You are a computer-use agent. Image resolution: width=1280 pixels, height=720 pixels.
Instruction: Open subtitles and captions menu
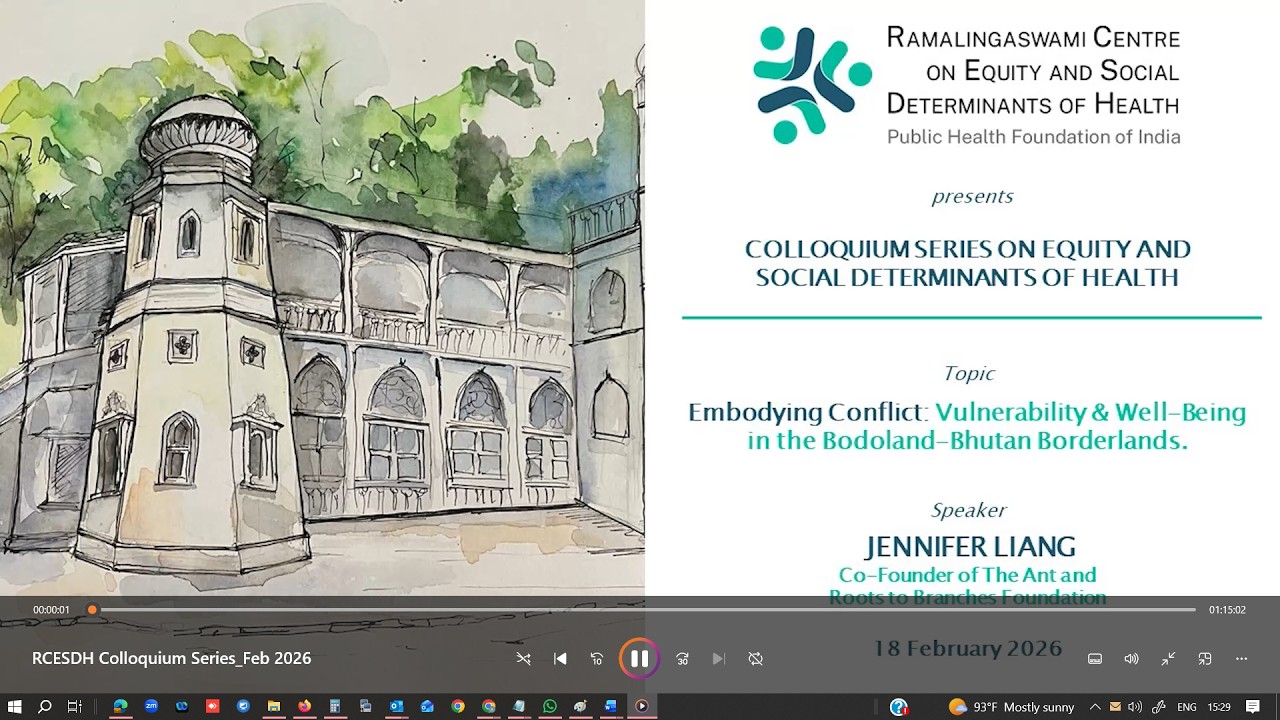(x=1095, y=659)
